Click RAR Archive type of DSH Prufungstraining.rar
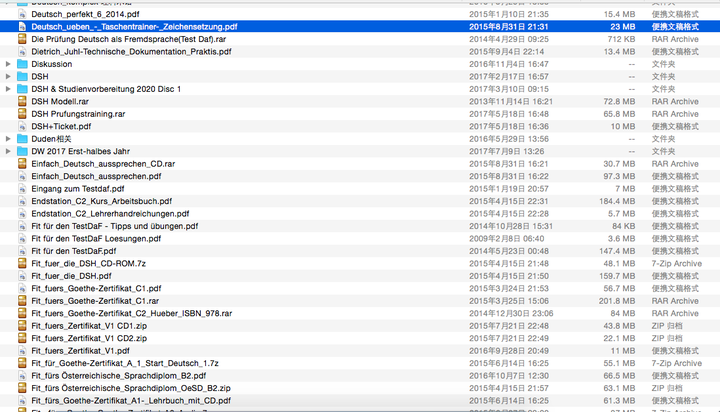 pyautogui.click(x=675, y=114)
